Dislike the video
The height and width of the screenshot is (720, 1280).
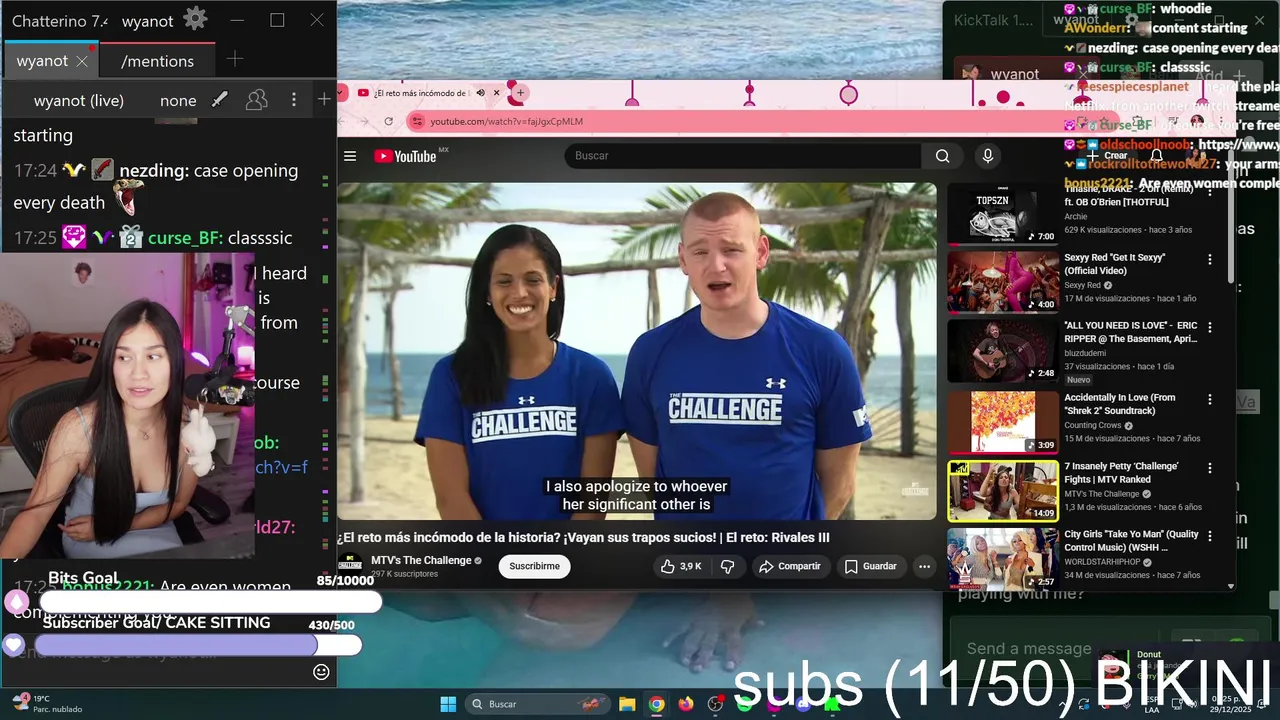point(728,566)
